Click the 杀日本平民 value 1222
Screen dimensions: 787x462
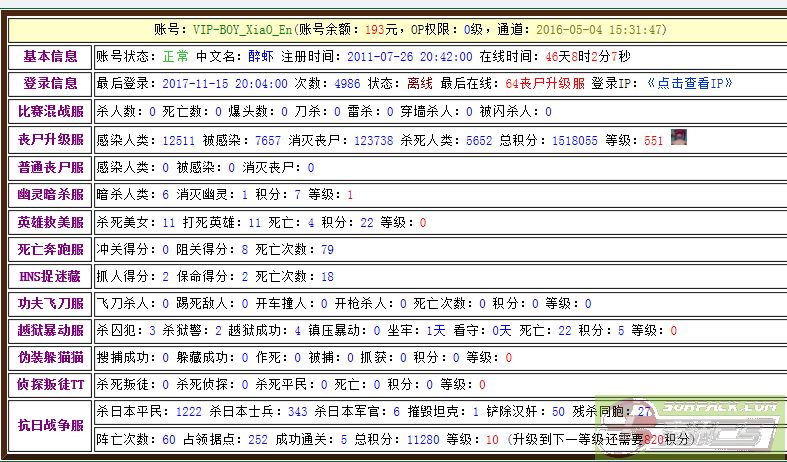point(189,412)
